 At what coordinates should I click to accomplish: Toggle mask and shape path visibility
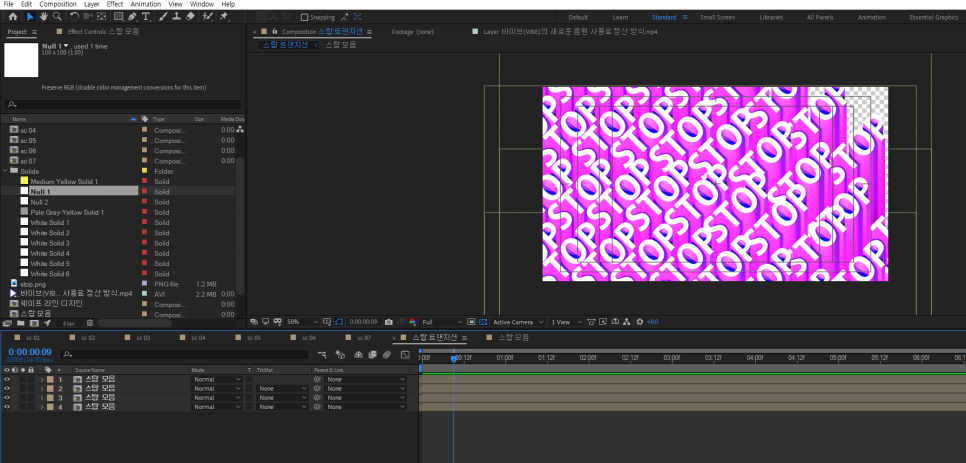pyautogui.click(x=339, y=322)
